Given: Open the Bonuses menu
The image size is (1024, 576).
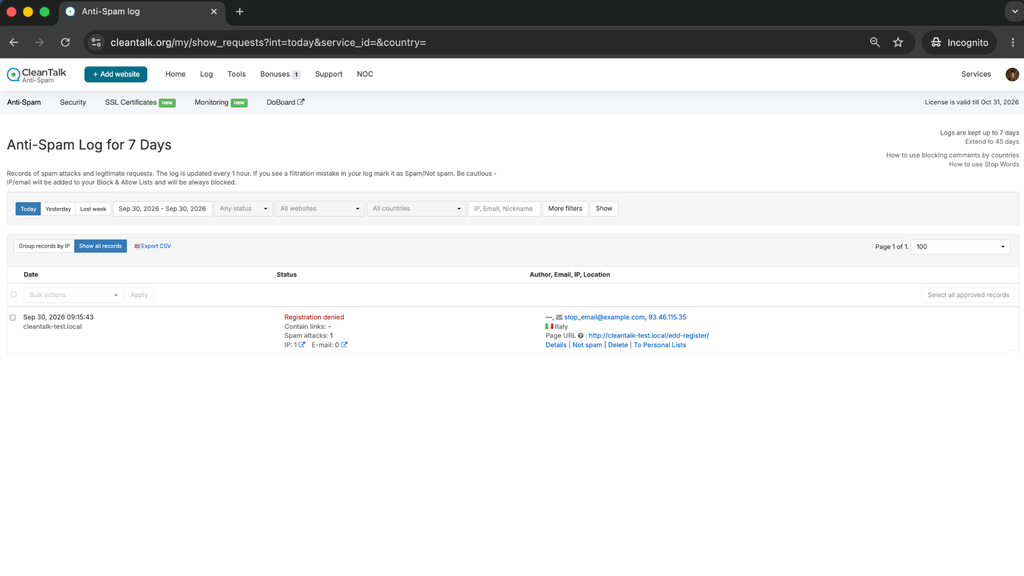Looking at the screenshot, I should pyautogui.click(x=280, y=74).
